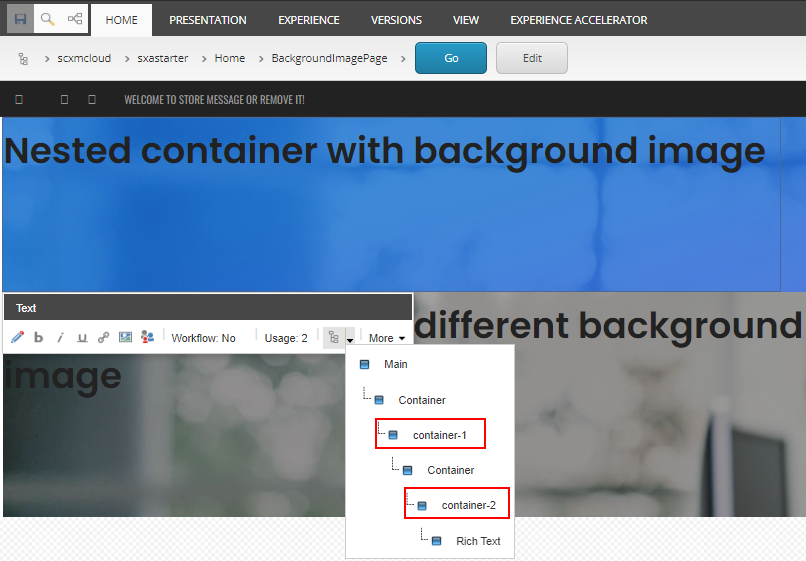
Task: Expand the chevron before sxastarter
Action: pos(126,59)
